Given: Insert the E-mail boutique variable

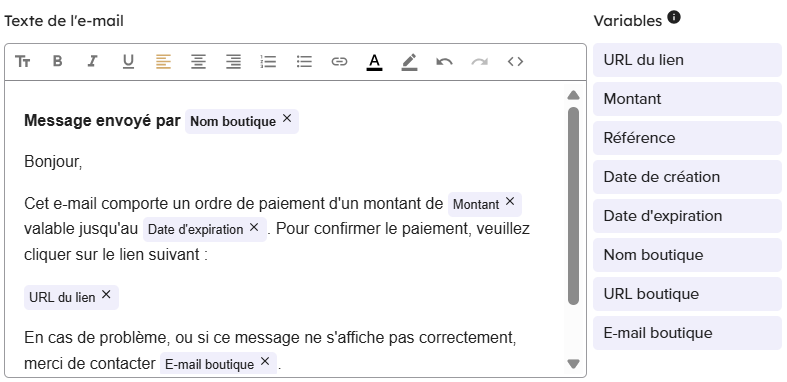Looking at the screenshot, I should (687, 333).
